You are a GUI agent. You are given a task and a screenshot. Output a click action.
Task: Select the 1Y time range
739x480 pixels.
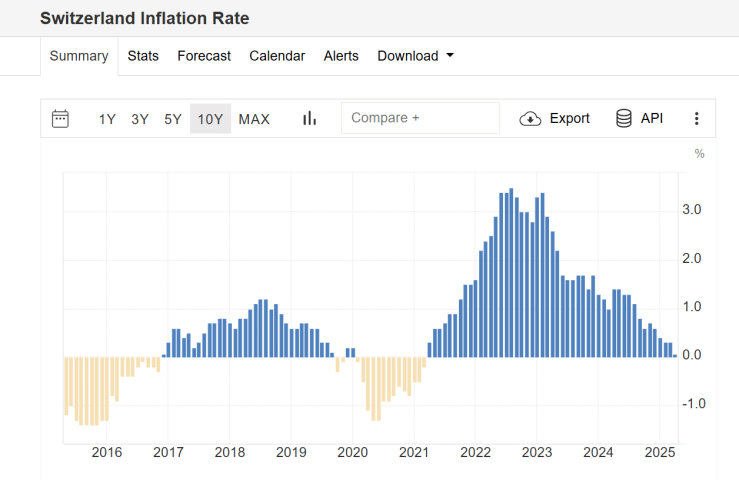[x=107, y=119]
